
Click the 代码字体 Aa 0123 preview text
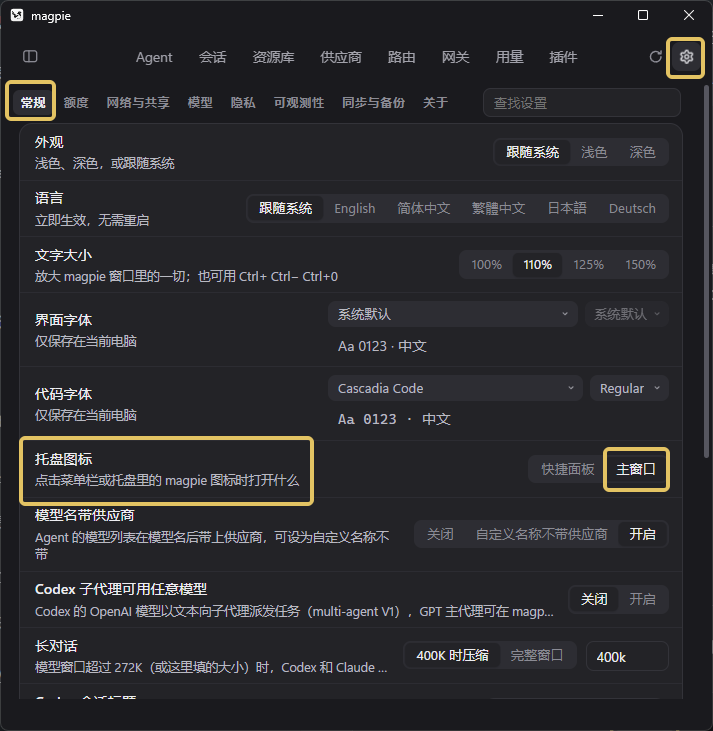(394, 420)
